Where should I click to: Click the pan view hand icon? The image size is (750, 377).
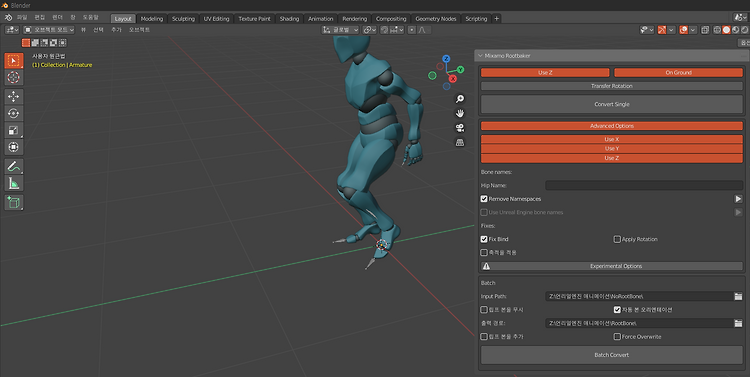pos(460,113)
